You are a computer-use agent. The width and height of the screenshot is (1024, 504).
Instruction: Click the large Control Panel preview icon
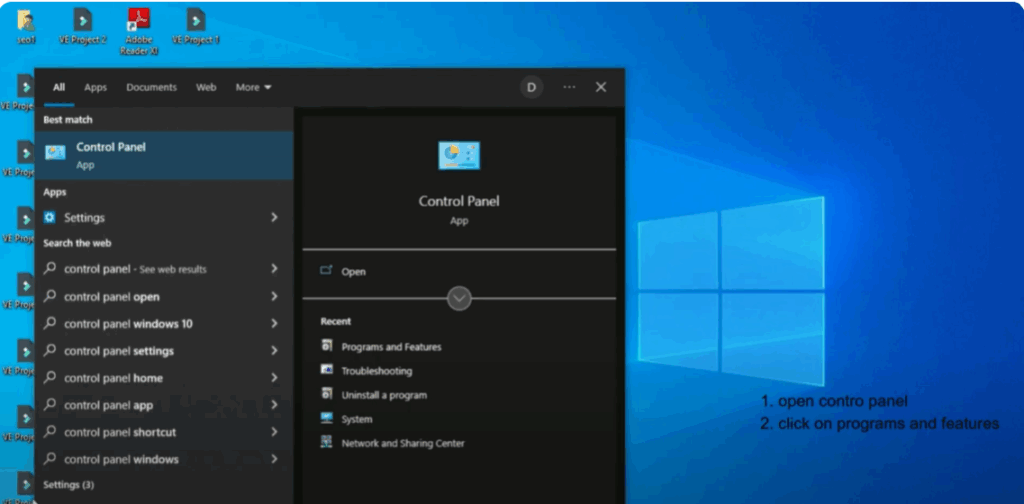click(x=459, y=155)
